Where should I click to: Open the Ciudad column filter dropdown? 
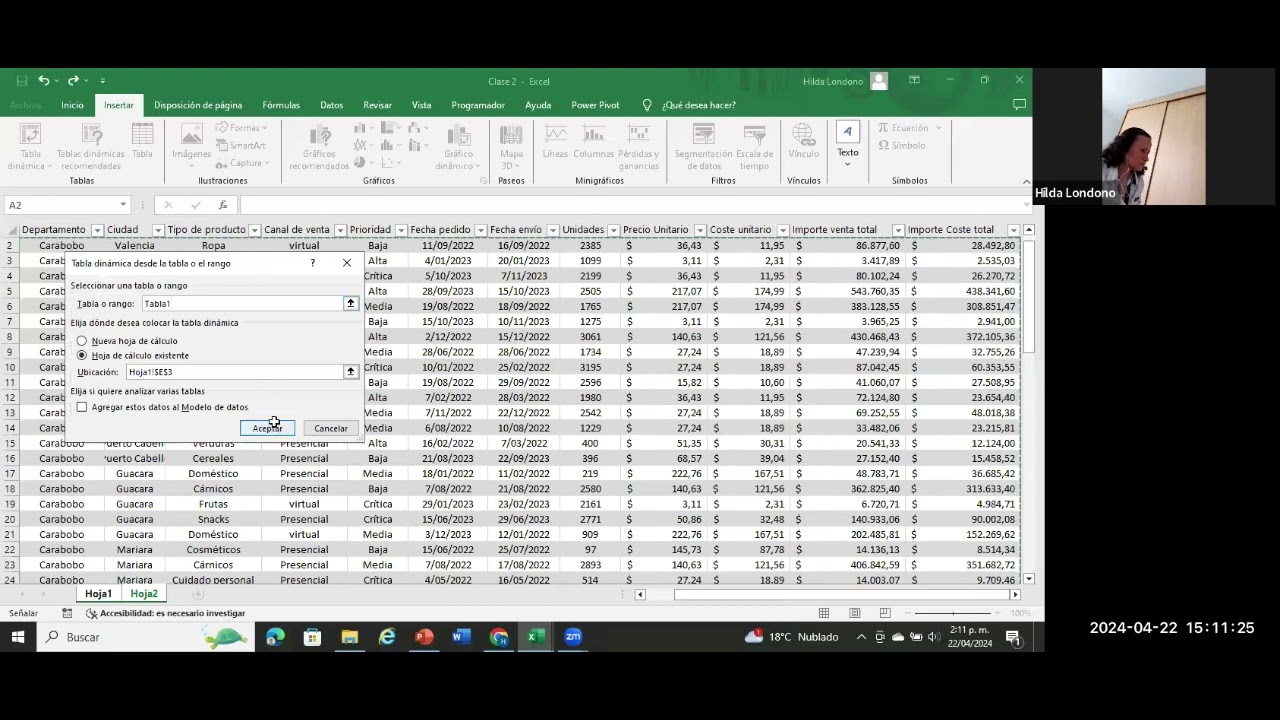click(157, 230)
